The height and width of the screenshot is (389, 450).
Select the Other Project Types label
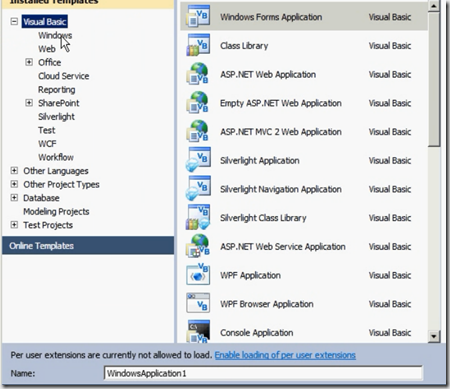tap(61, 184)
